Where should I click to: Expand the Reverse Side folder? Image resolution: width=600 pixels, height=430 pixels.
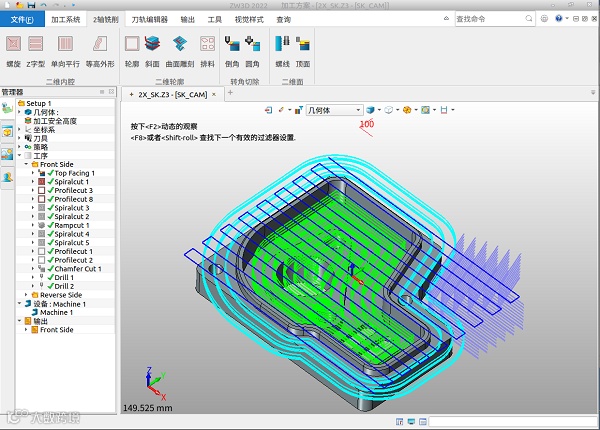tap(26, 295)
